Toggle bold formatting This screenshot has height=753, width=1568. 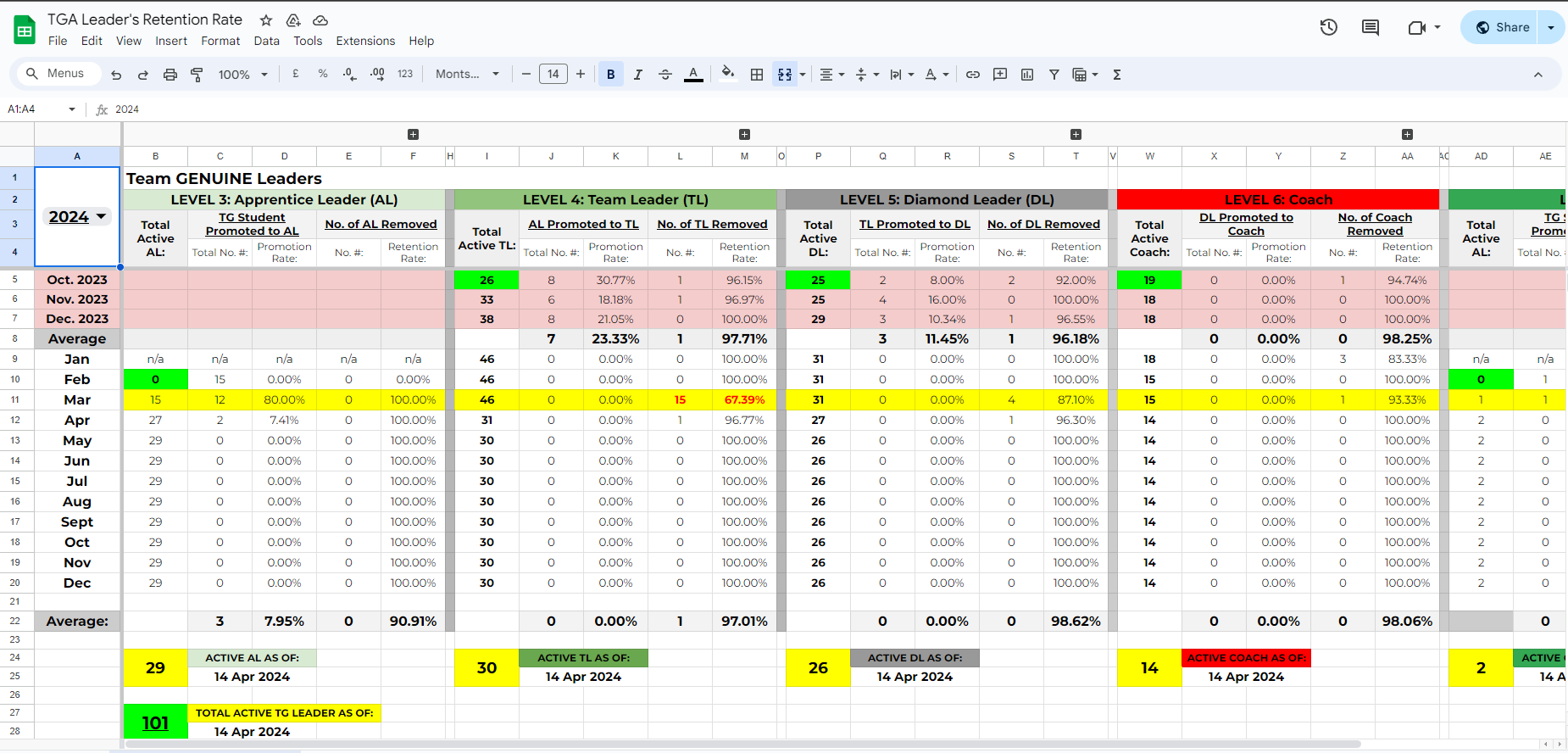pos(610,75)
